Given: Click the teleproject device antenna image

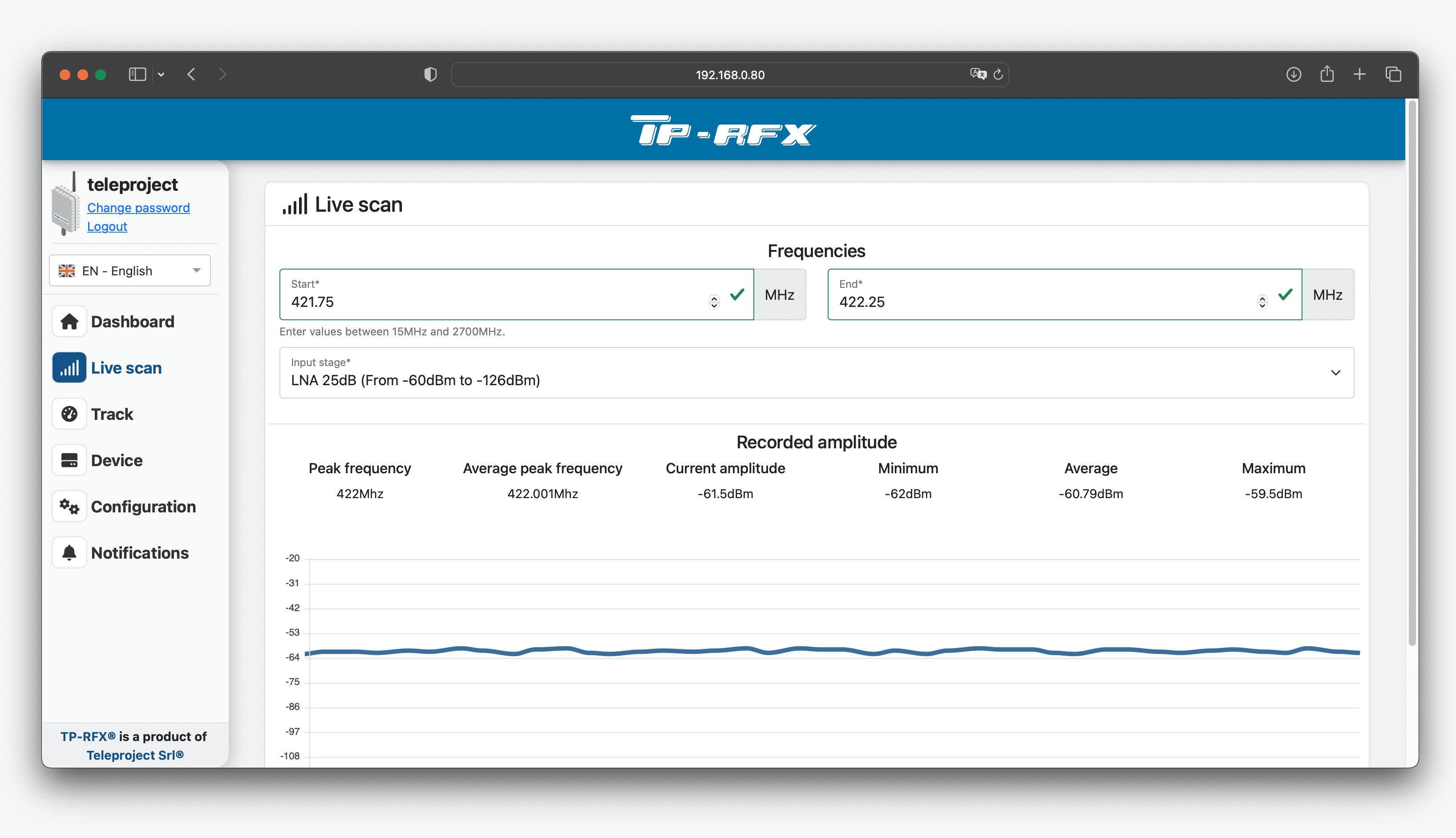Looking at the screenshot, I should click(x=65, y=204).
